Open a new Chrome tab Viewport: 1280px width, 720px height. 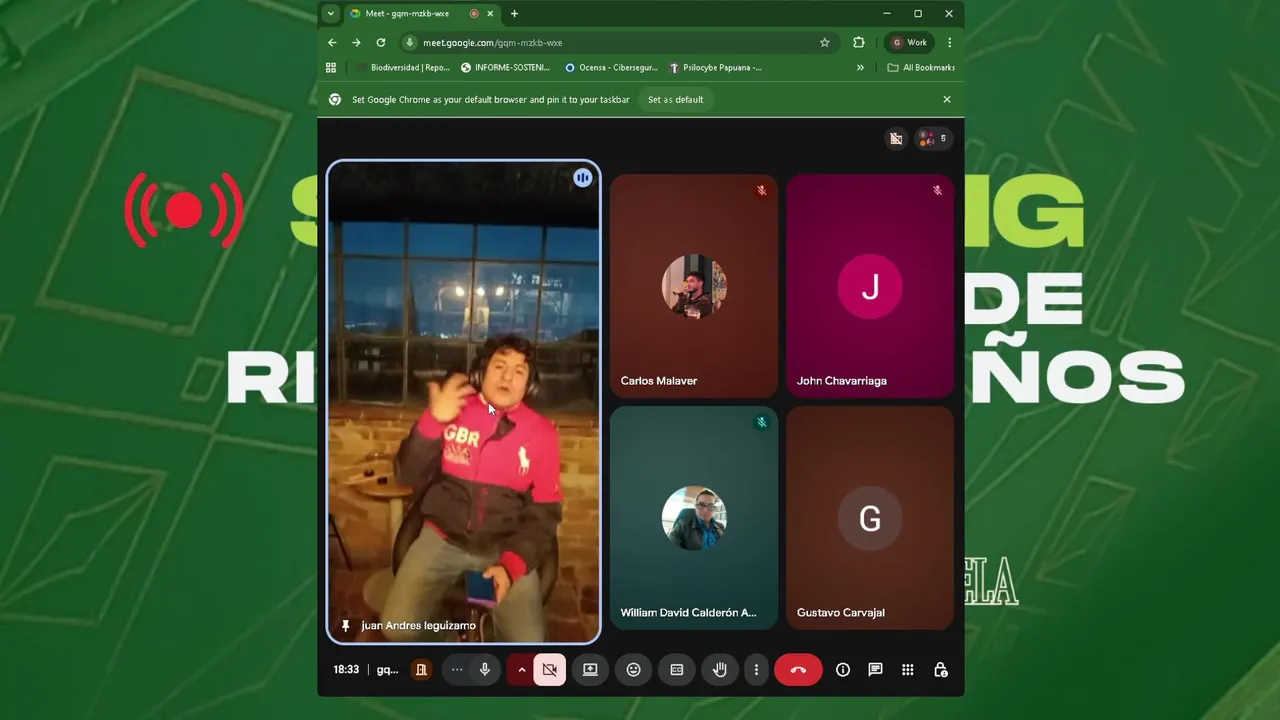514,14
